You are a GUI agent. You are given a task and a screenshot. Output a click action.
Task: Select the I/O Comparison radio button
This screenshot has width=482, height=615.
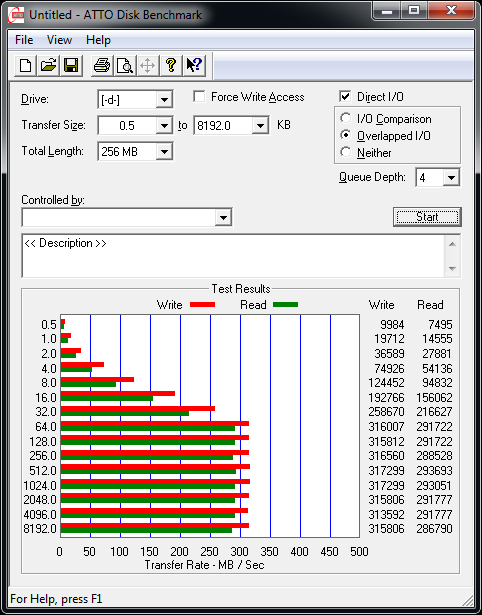click(x=346, y=118)
